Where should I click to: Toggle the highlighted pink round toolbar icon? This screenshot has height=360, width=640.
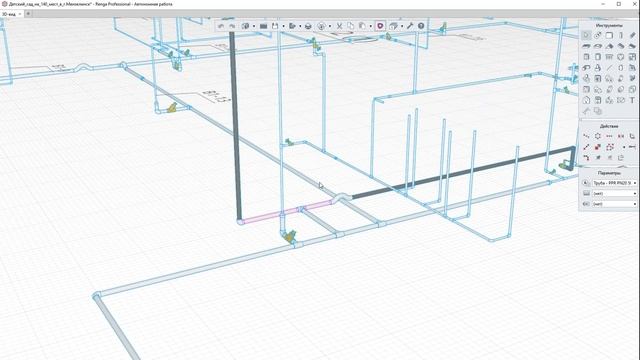click(x=380, y=26)
